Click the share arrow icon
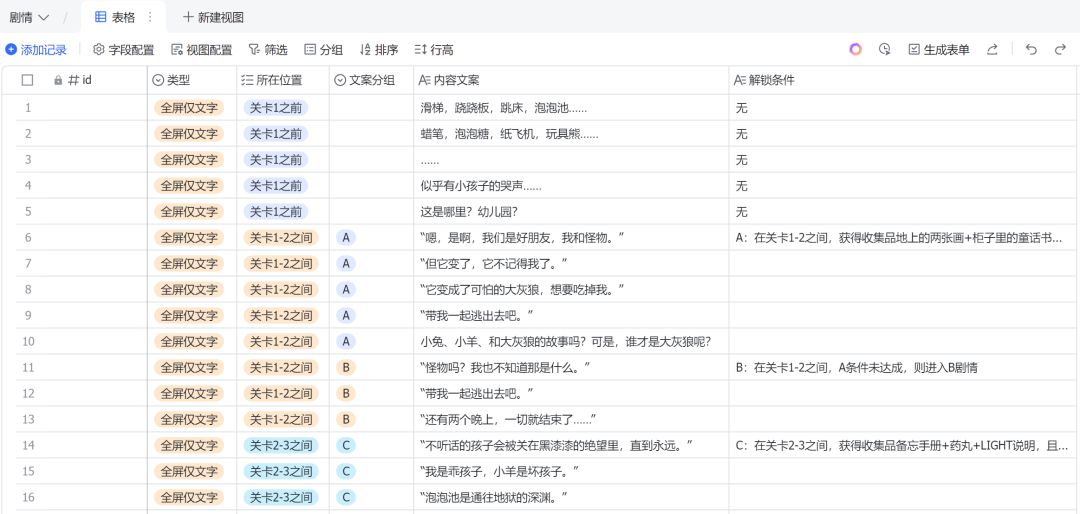 point(993,50)
